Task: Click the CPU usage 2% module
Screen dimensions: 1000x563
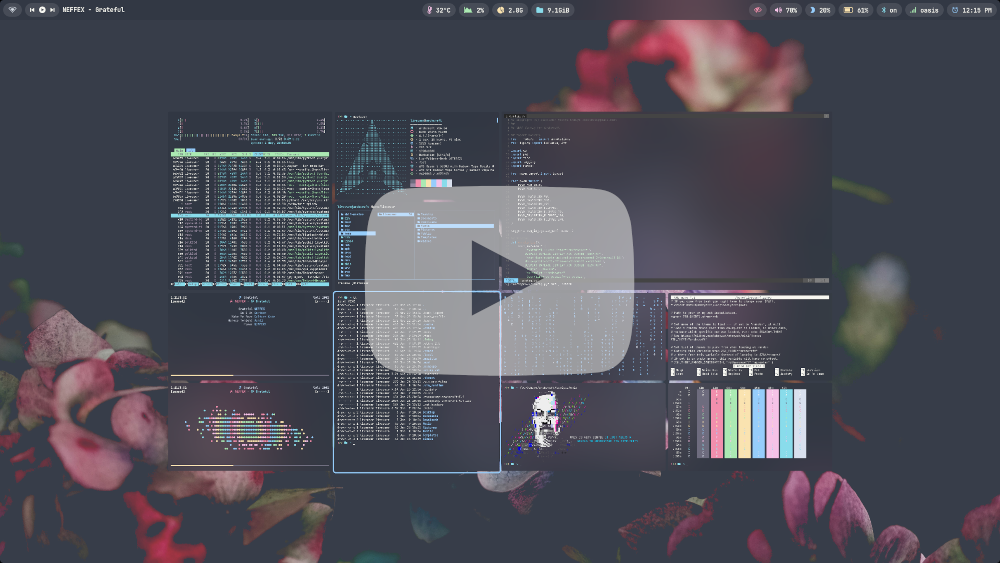Action: tap(474, 10)
